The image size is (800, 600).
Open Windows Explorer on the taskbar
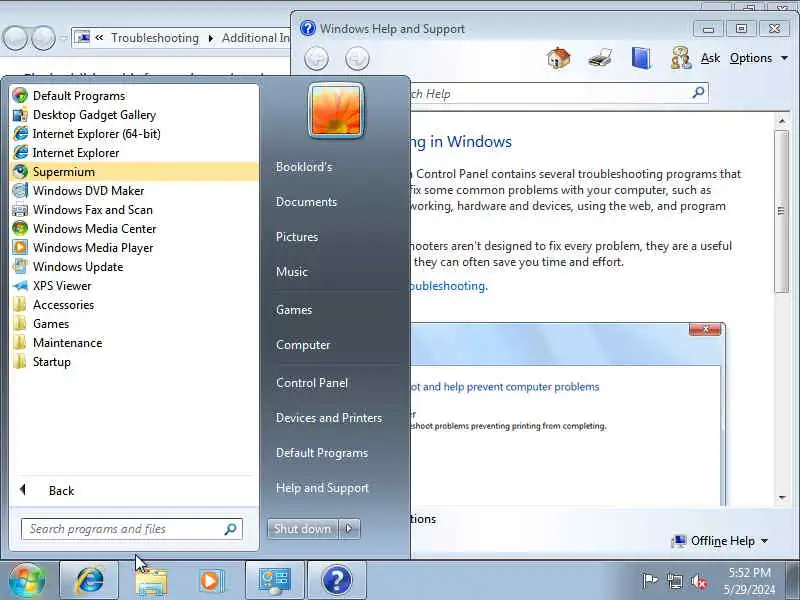(151, 581)
